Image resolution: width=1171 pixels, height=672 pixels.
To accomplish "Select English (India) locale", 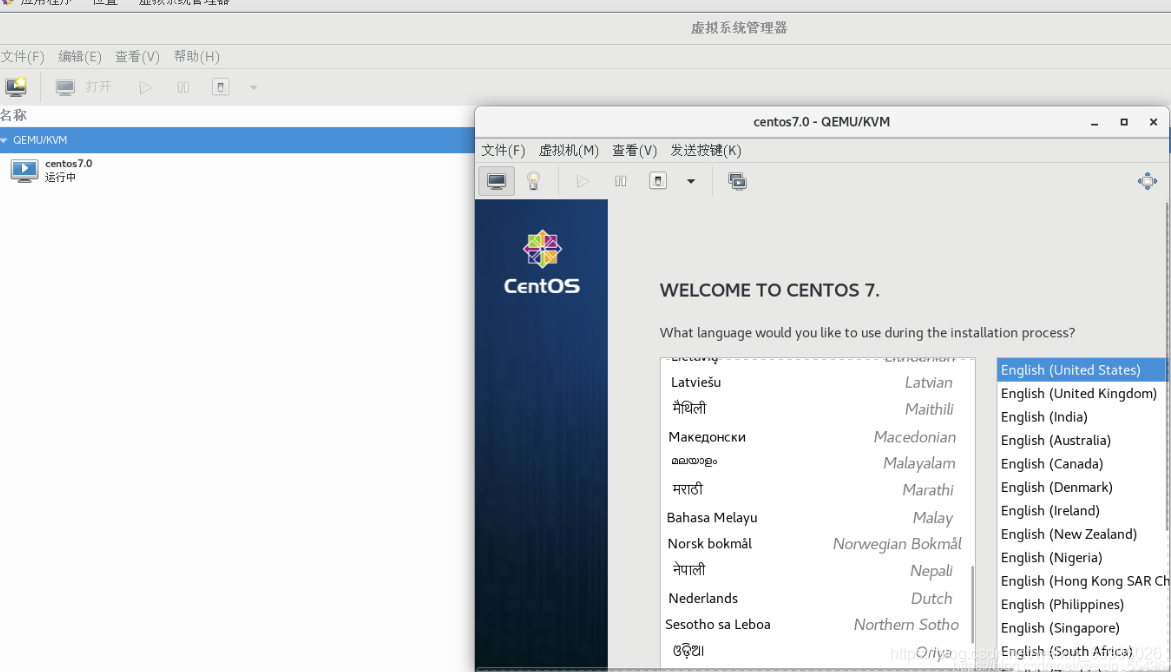I will pos(1081,417).
